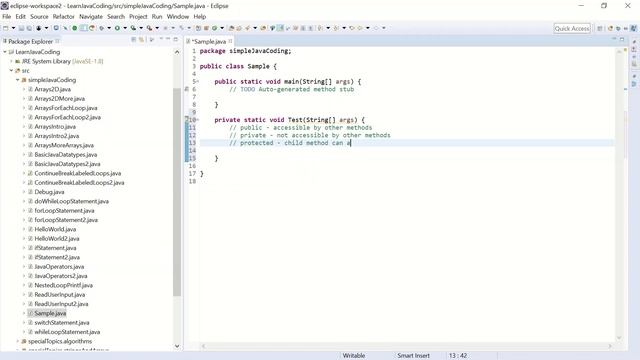640x360 pixels.
Task: Click the Open Task toolbar icon
Action: [x=239, y=28]
